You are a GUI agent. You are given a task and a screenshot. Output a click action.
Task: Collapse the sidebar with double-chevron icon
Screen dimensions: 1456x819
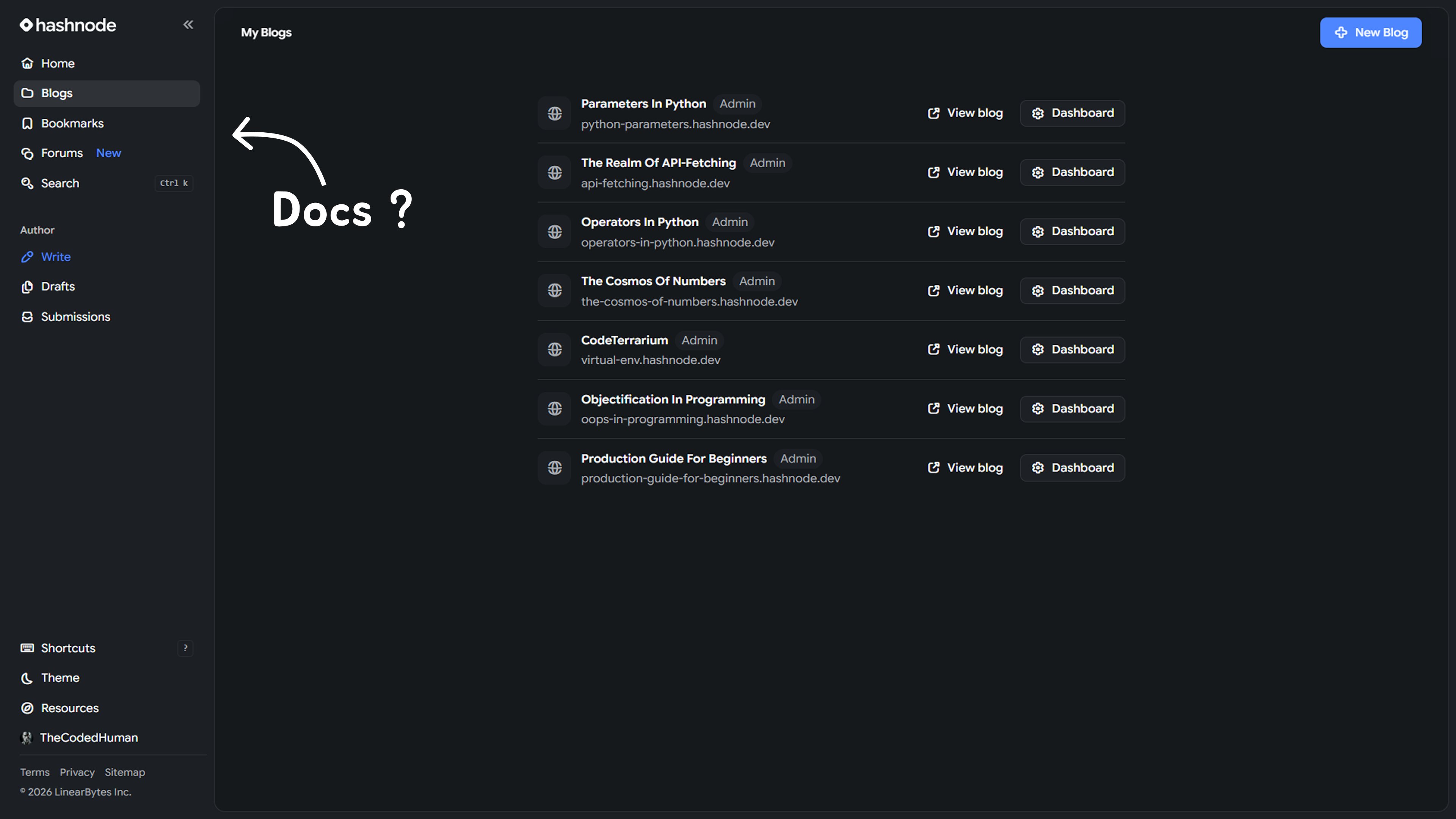pos(188,24)
